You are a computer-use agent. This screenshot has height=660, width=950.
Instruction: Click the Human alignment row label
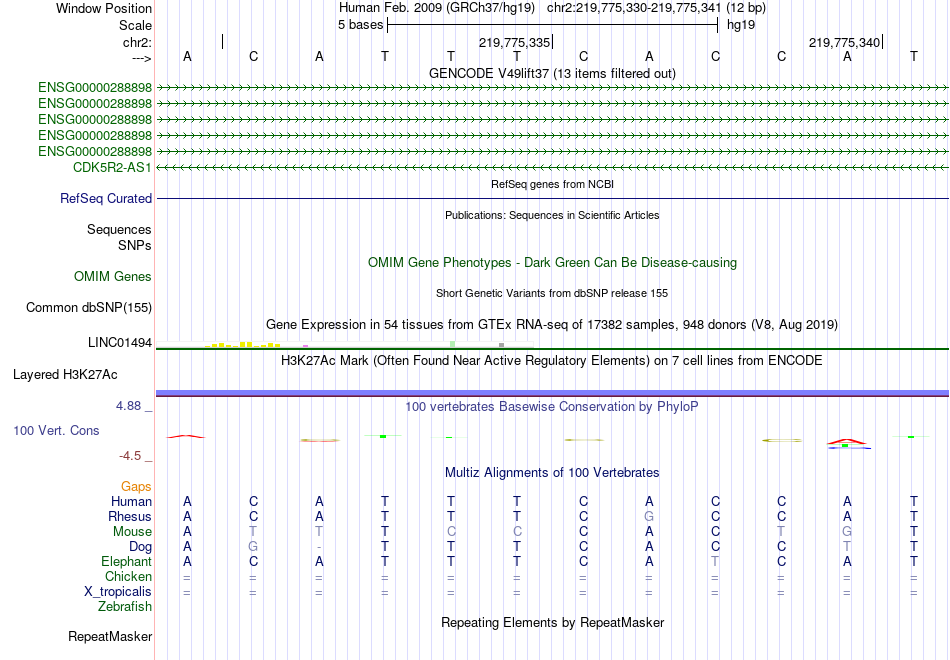[131, 501]
